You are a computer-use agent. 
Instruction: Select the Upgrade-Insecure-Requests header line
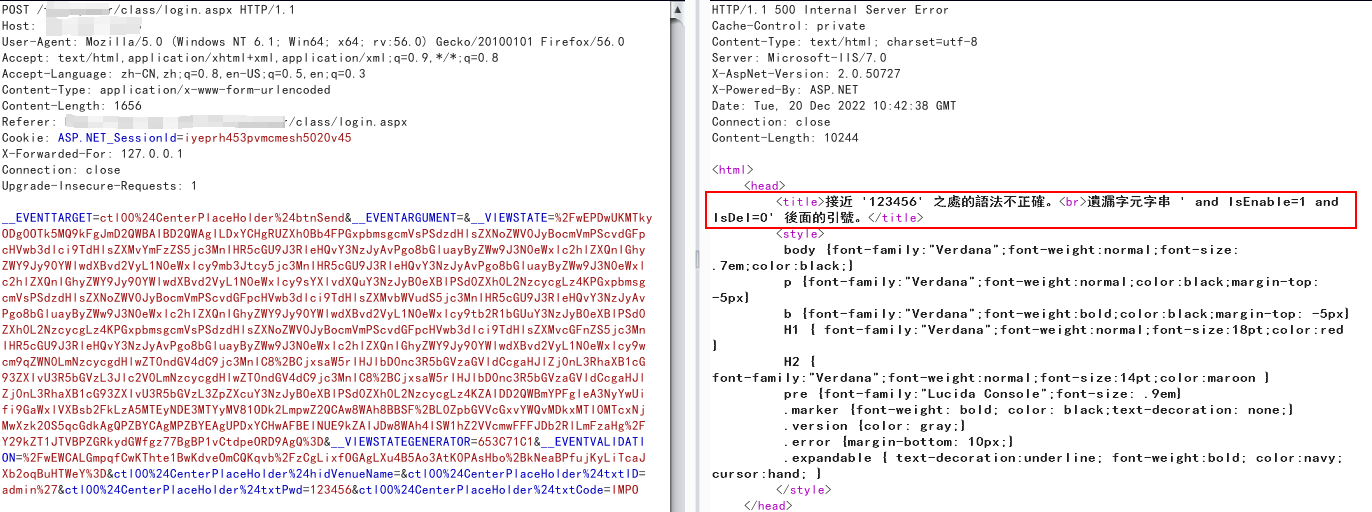click(x=100, y=186)
